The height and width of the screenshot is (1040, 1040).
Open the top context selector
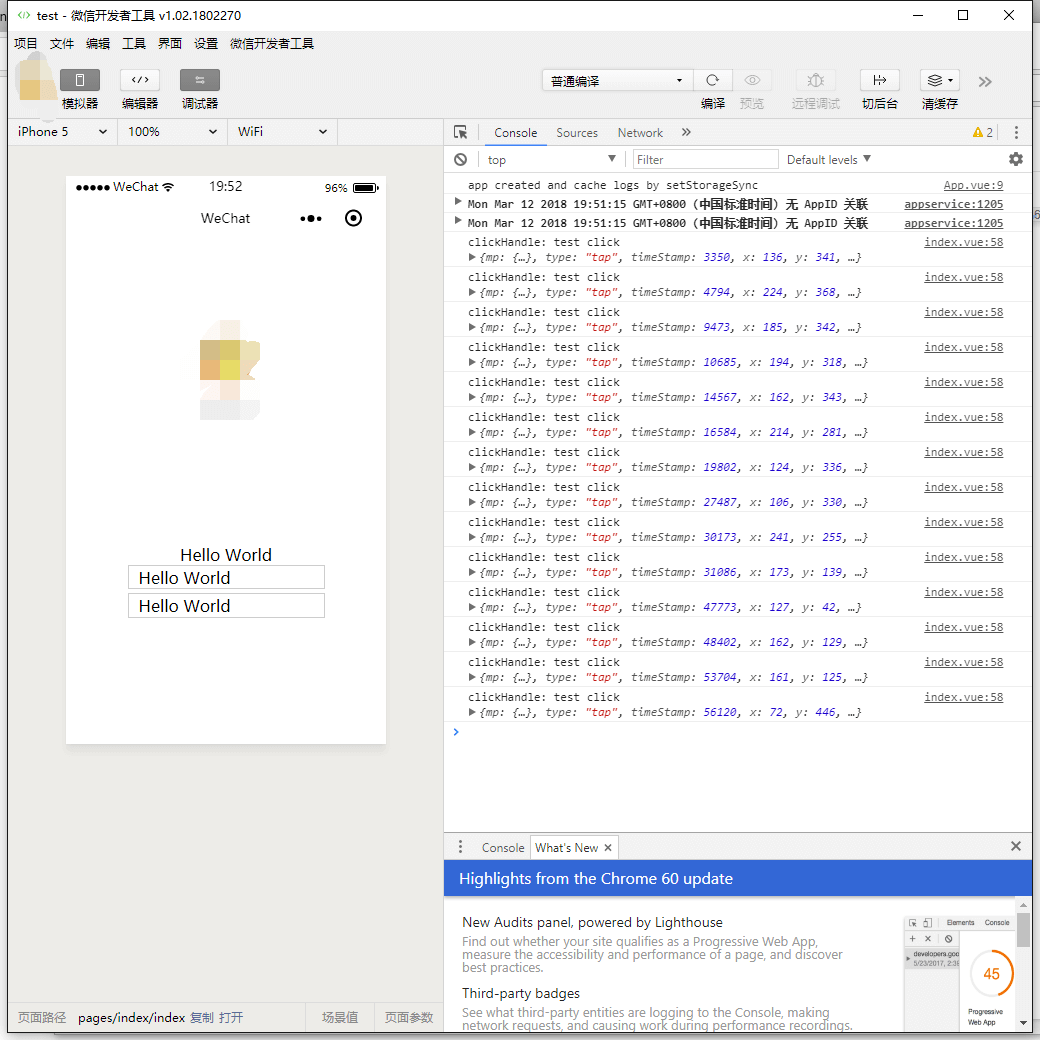[x=551, y=160]
